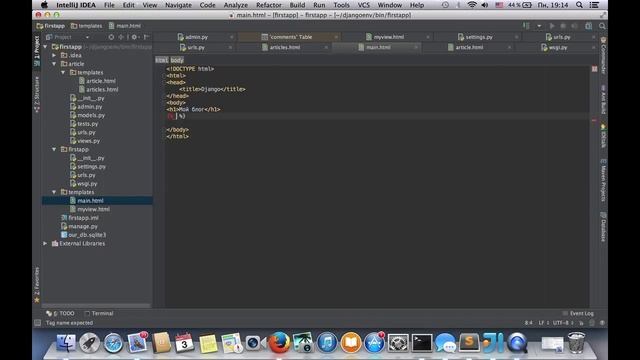Image resolution: width=640 pixels, height=360 pixels.
Task: Toggle the Maven Projects tool window button
Action: [603, 180]
